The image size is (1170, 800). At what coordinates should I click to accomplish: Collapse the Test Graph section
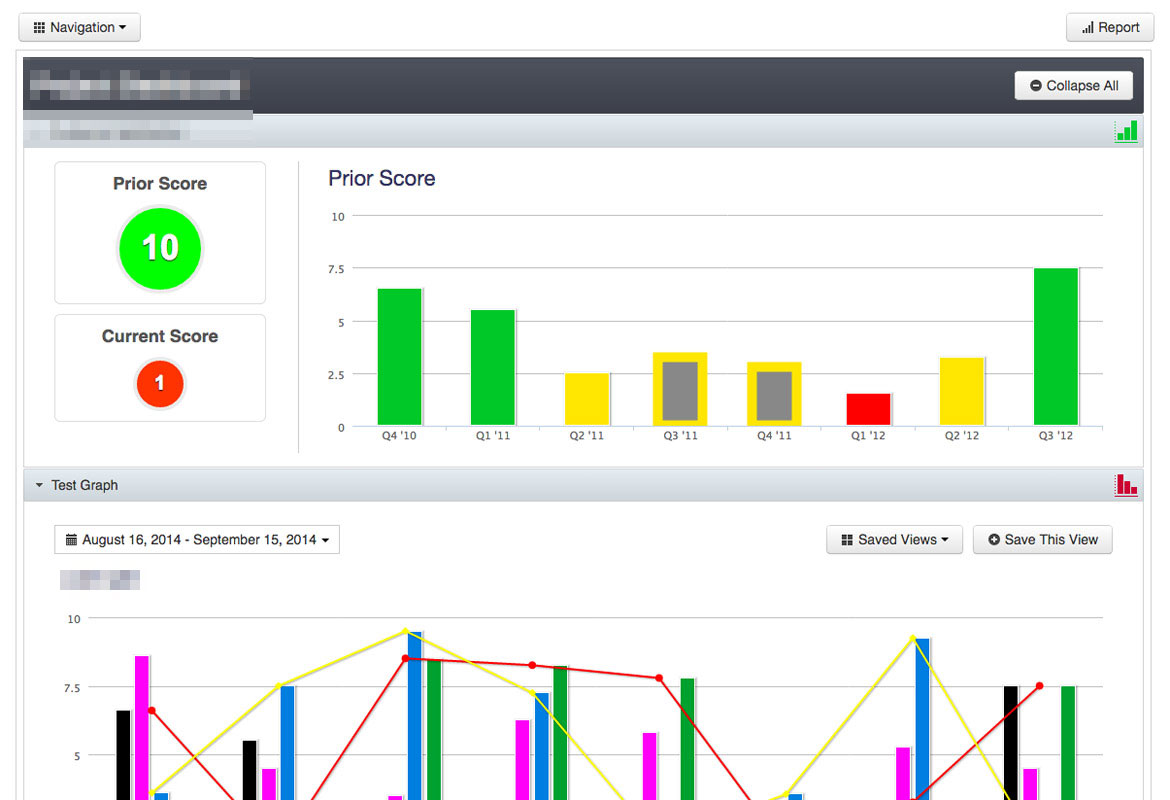pyautogui.click(x=77, y=485)
